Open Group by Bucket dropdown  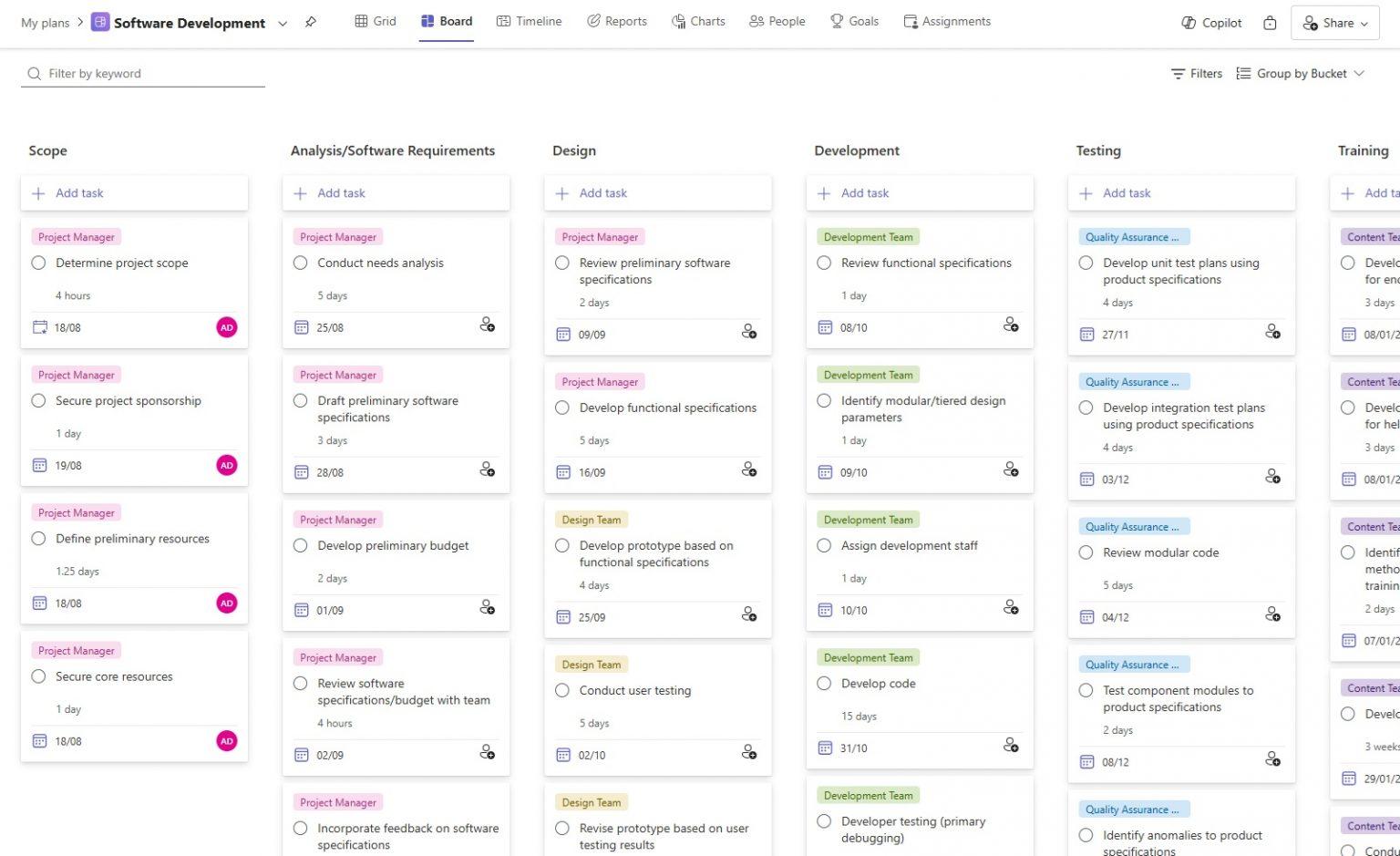1301,73
